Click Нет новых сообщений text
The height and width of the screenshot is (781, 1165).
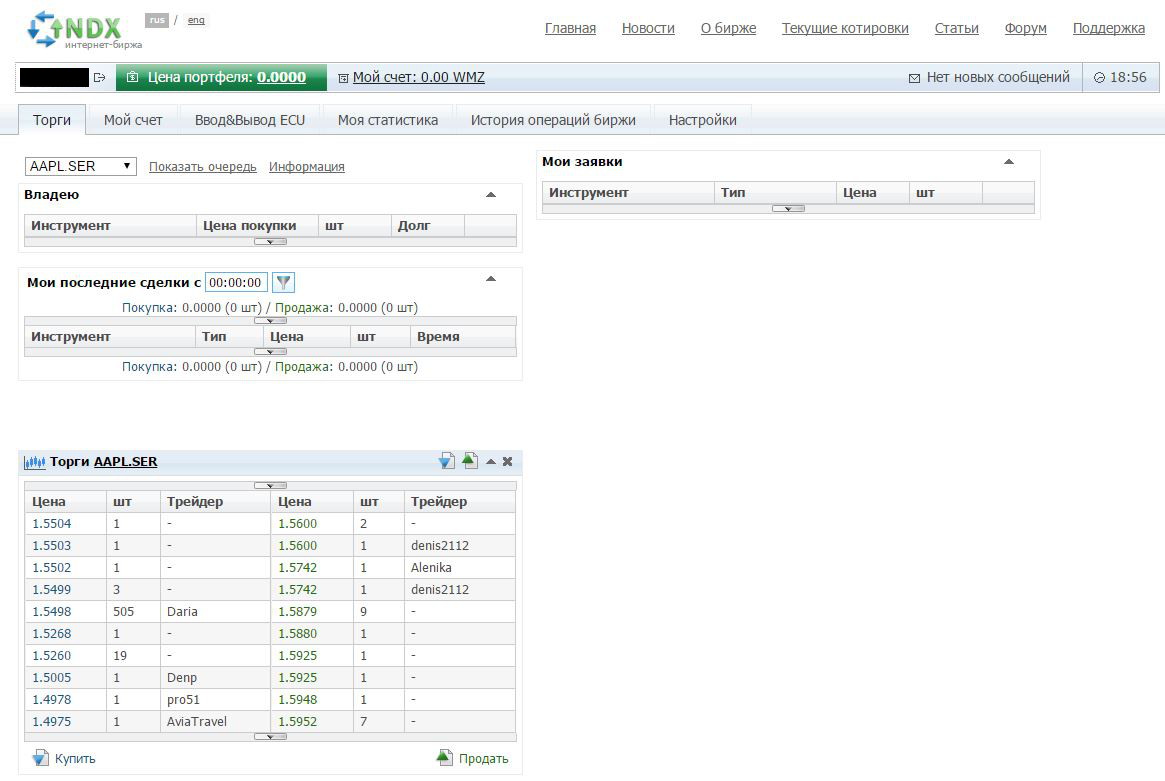(x=998, y=77)
